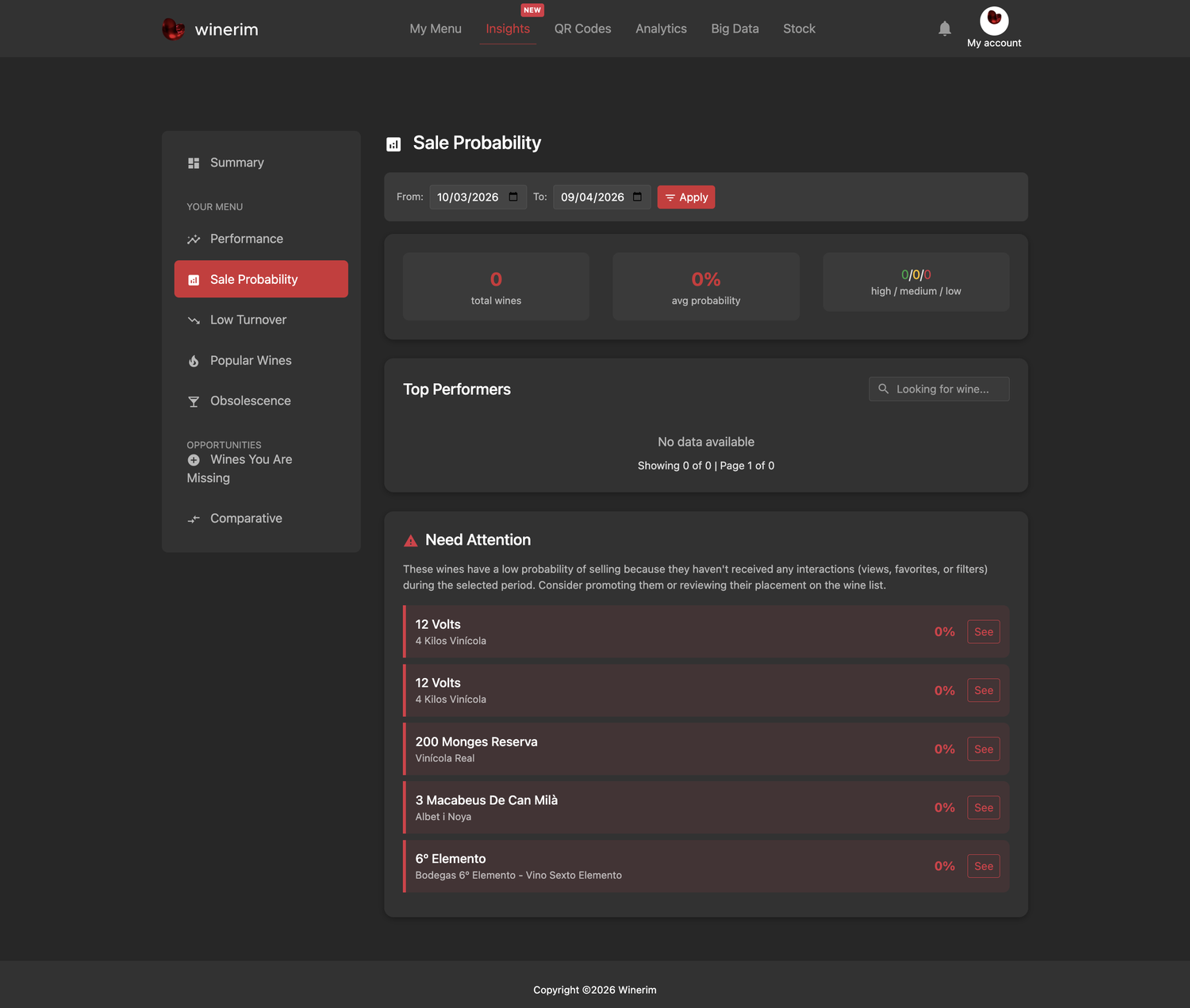Click the Popular Wines flame icon
Viewport: 1190px width, 1008px height.
click(x=194, y=361)
